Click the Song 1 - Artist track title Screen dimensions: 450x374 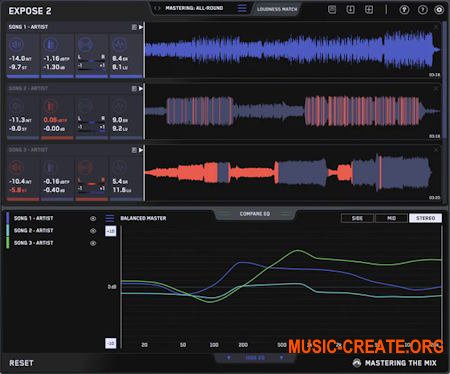(28, 27)
